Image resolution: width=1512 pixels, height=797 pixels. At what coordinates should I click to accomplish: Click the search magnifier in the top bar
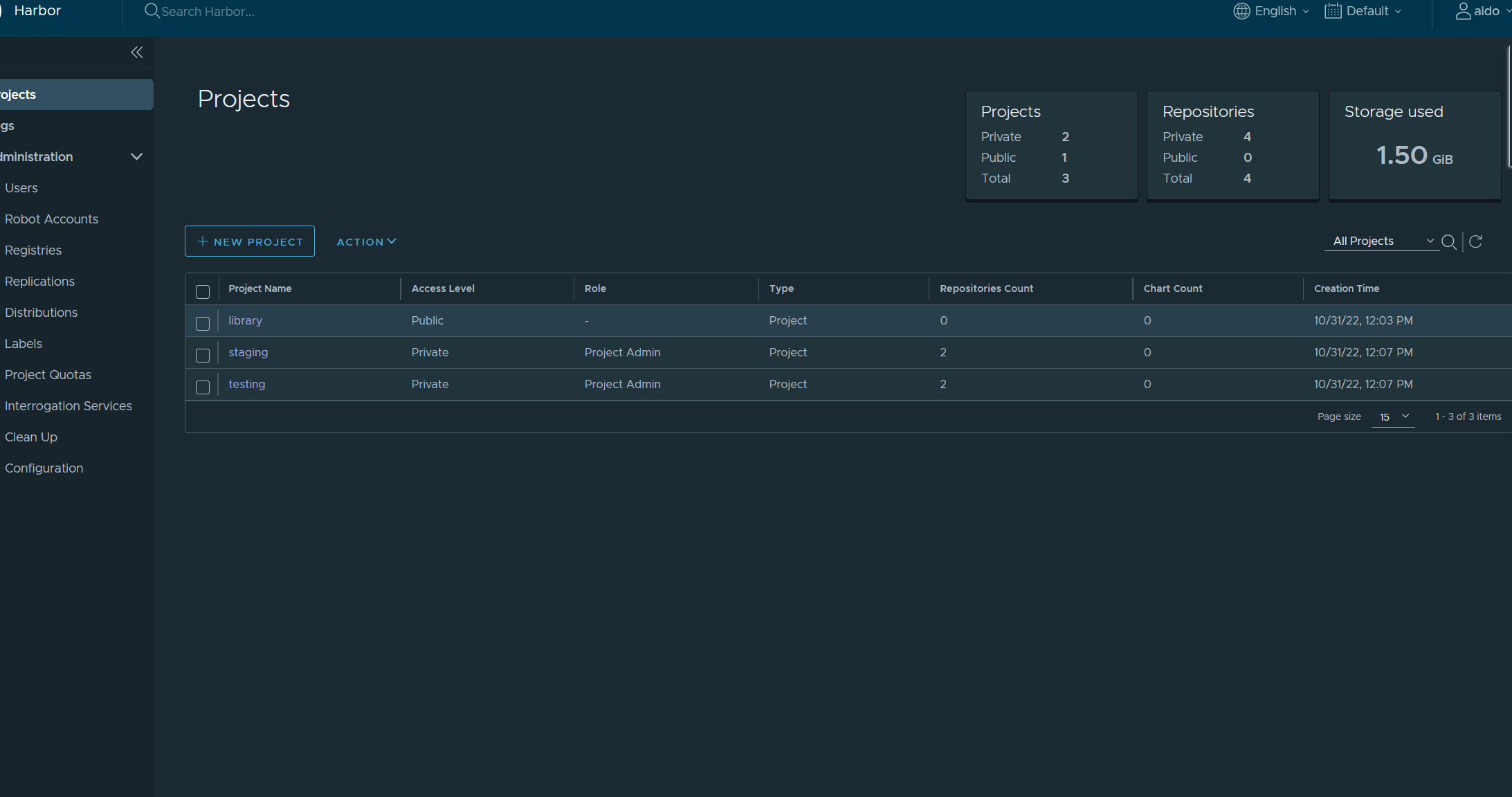(x=151, y=11)
